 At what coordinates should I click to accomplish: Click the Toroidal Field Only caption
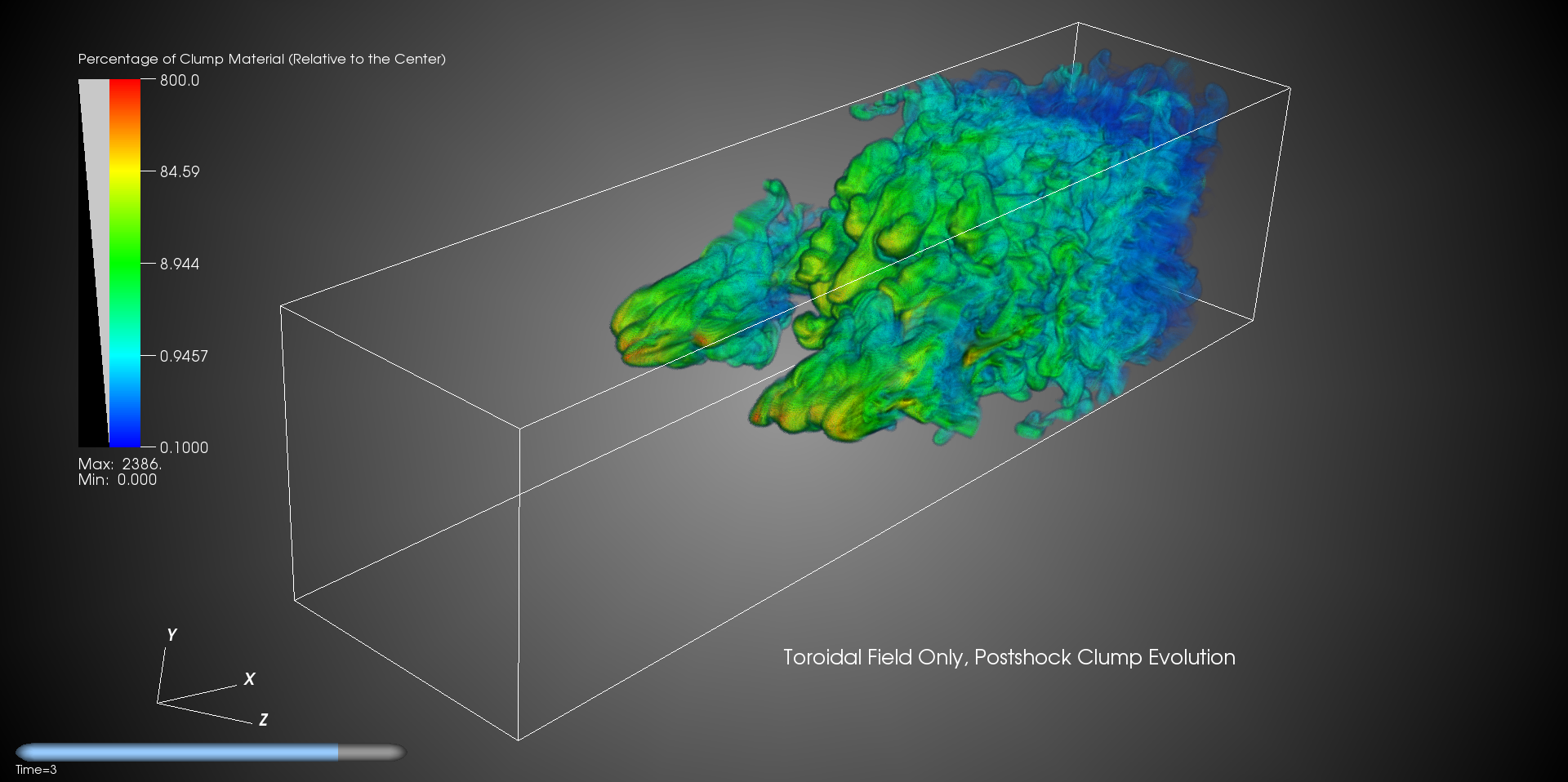click(1009, 657)
